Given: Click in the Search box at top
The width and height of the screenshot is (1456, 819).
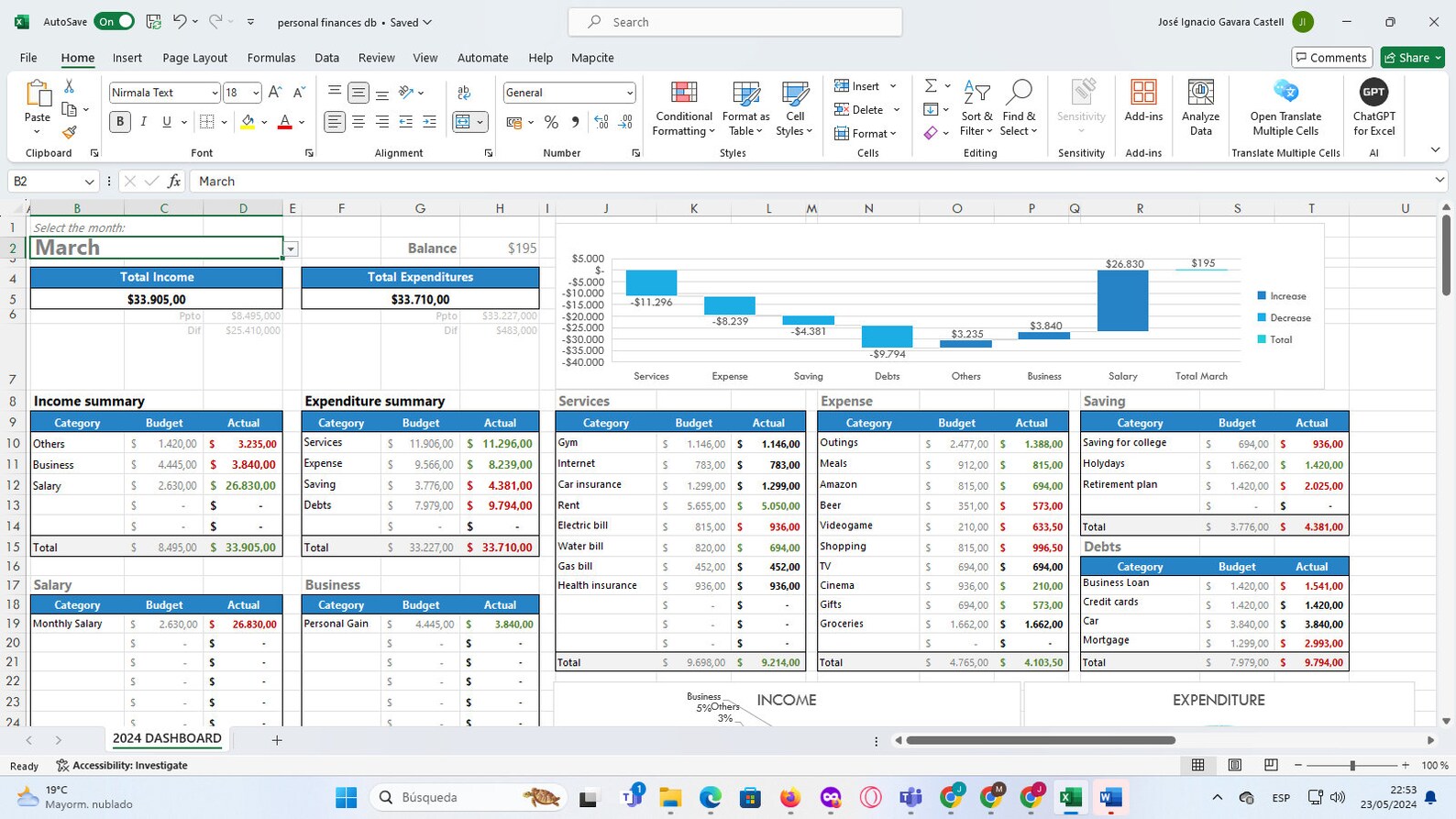Looking at the screenshot, I should pos(734,22).
